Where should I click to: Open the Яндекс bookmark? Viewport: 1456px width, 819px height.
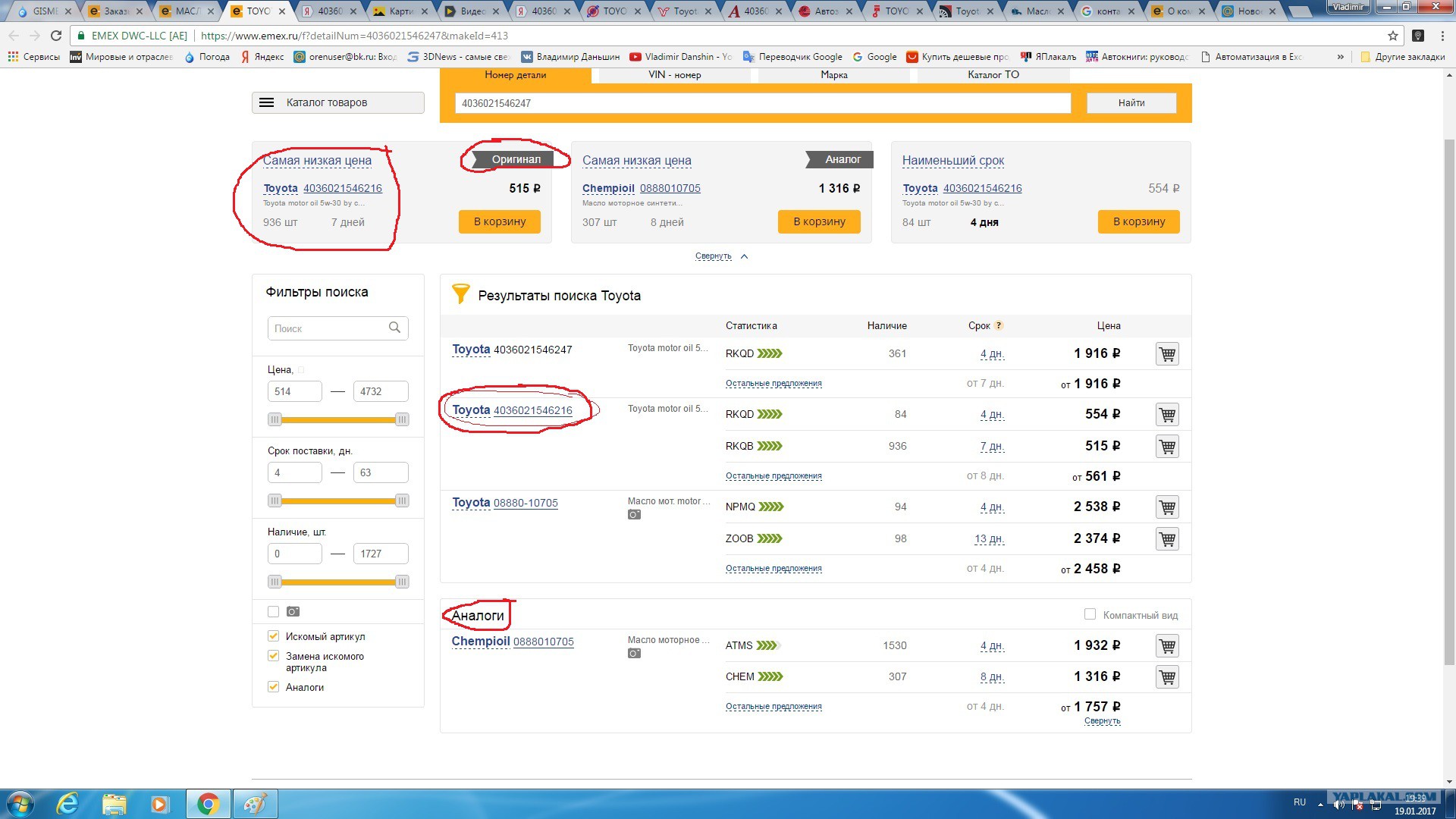pos(262,57)
